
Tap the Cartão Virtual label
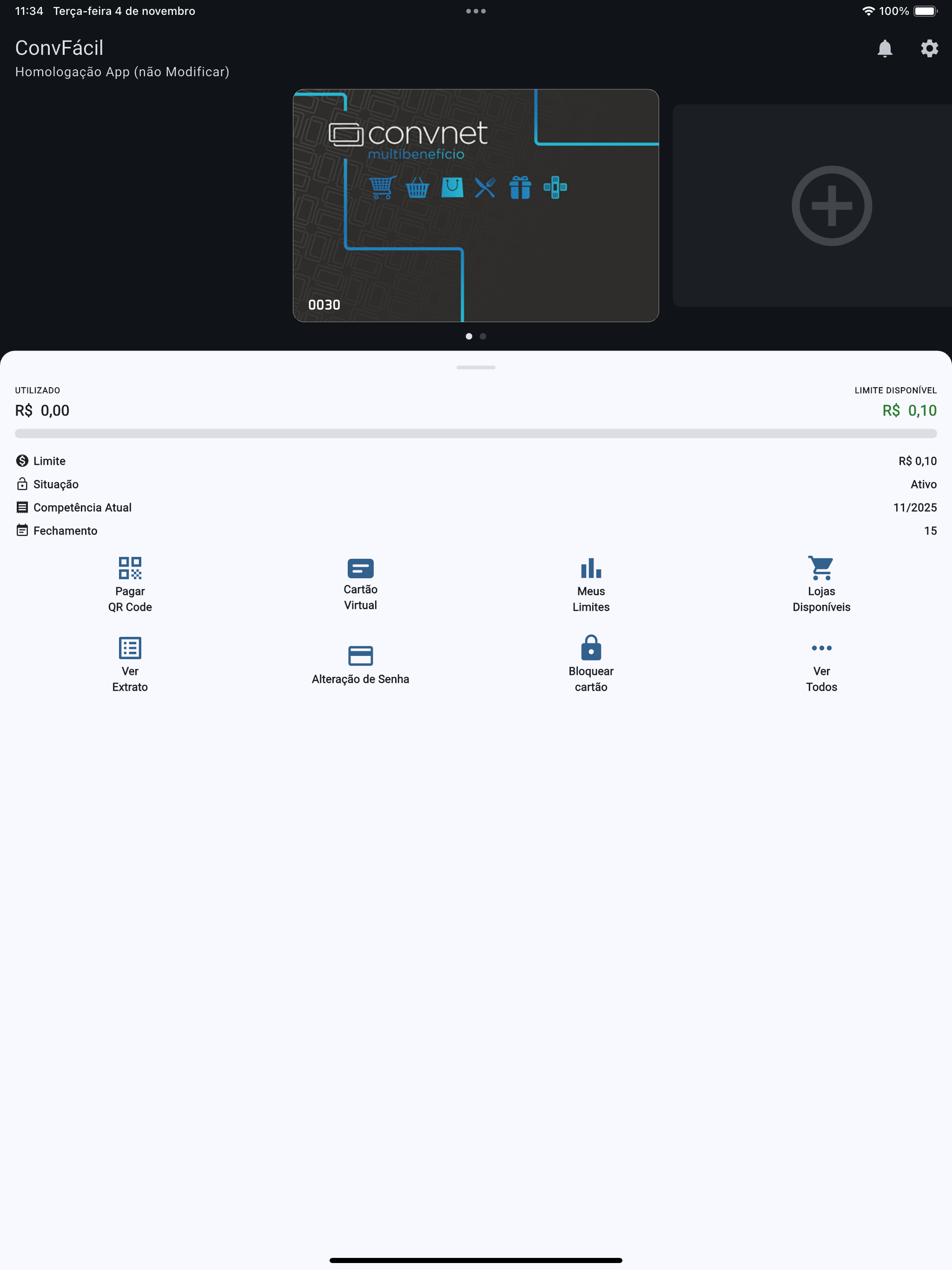(361, 597)
